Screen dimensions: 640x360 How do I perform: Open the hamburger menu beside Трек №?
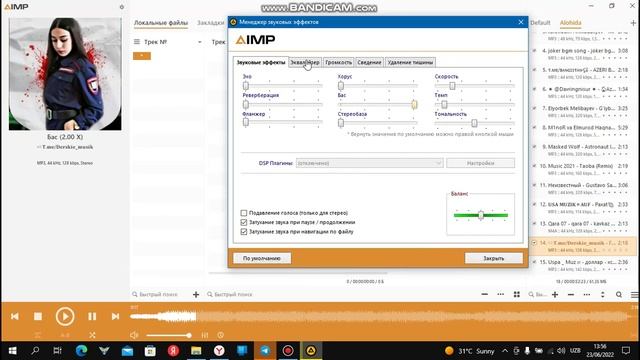coord(137,42)
